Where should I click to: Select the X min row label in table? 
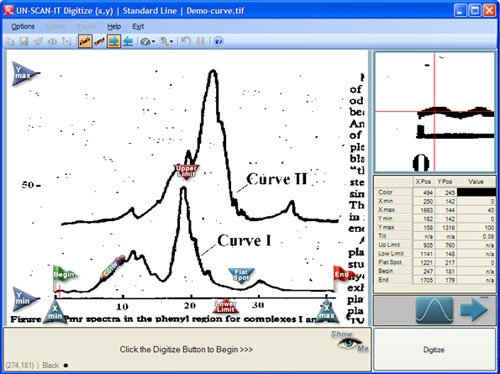[x=385, y=201]
